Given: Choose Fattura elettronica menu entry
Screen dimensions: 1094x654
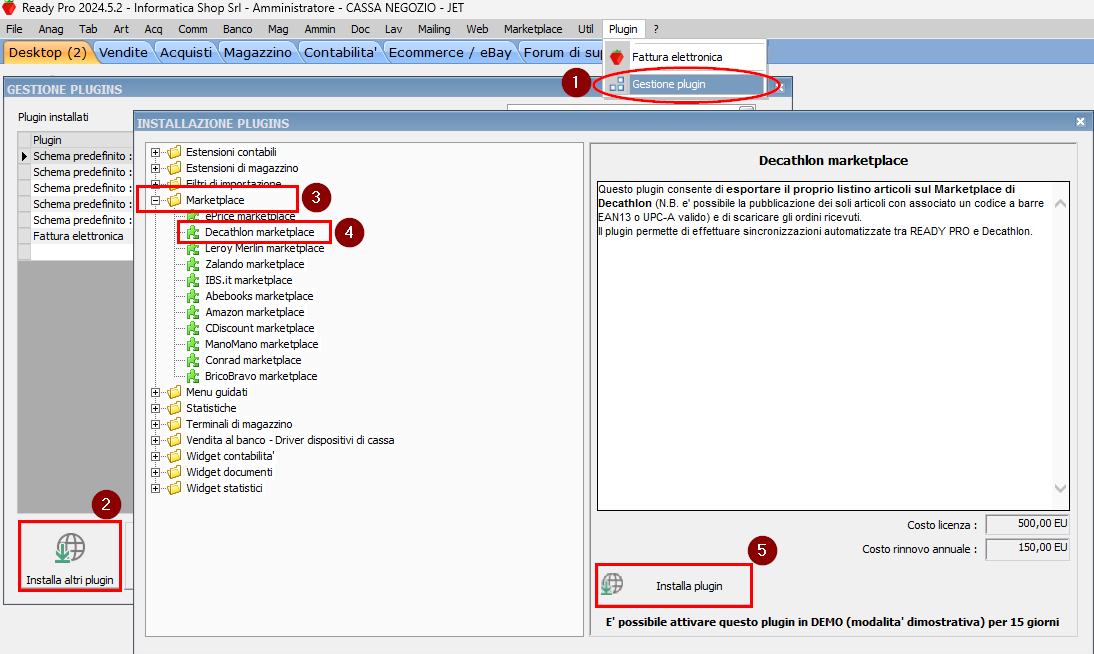Looking at the screenshot, I should (687, 57).
